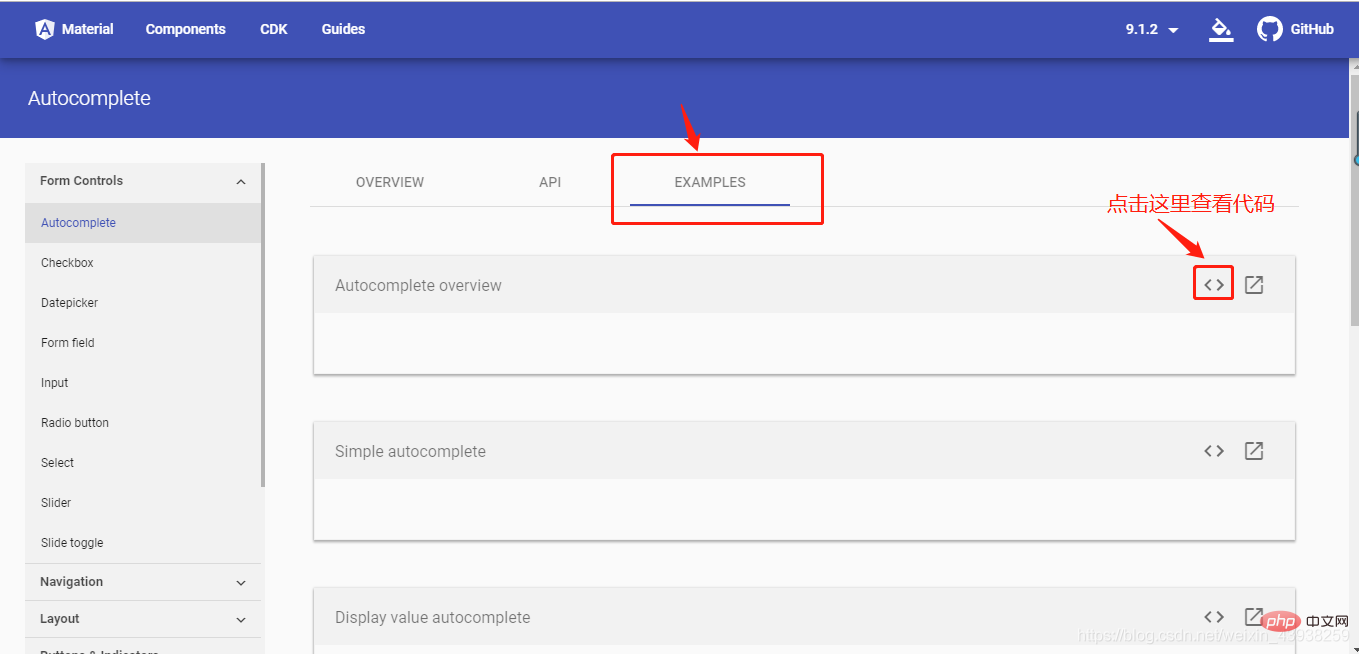Open the GitHub link text

coord(1312,29)
